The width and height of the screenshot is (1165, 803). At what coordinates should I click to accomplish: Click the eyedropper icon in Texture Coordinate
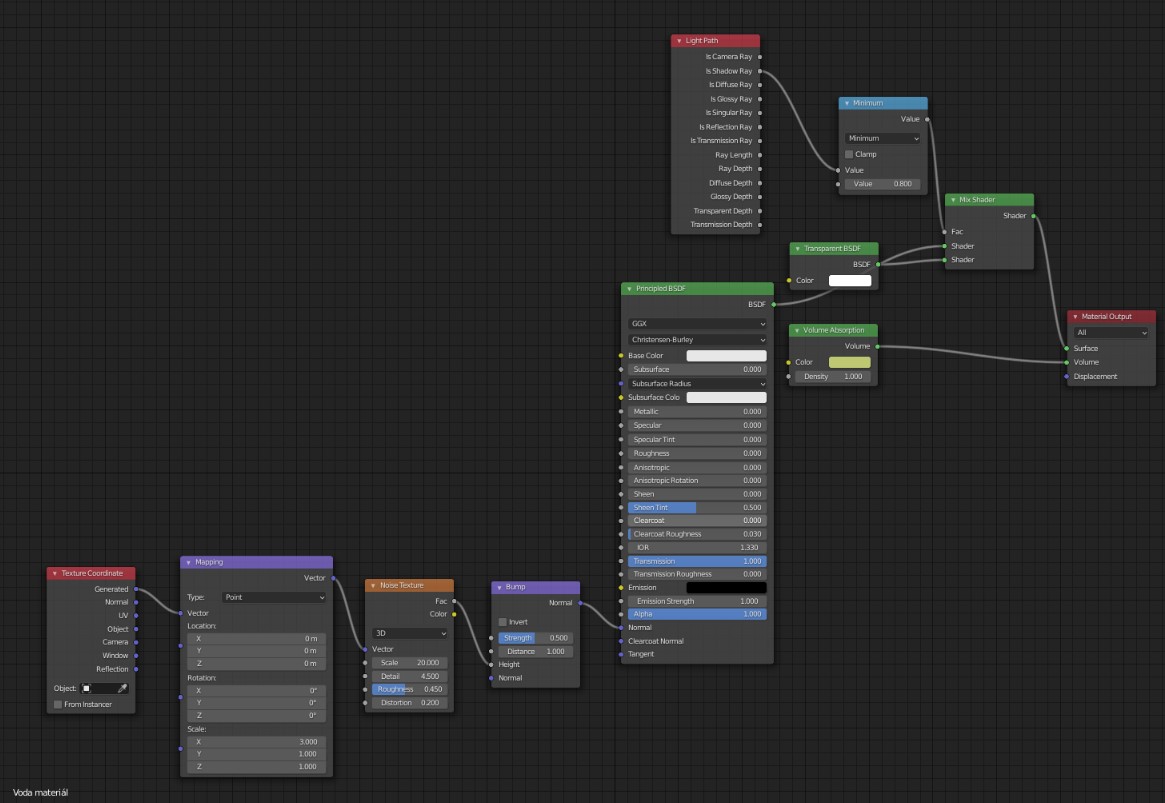pos(123,689)
